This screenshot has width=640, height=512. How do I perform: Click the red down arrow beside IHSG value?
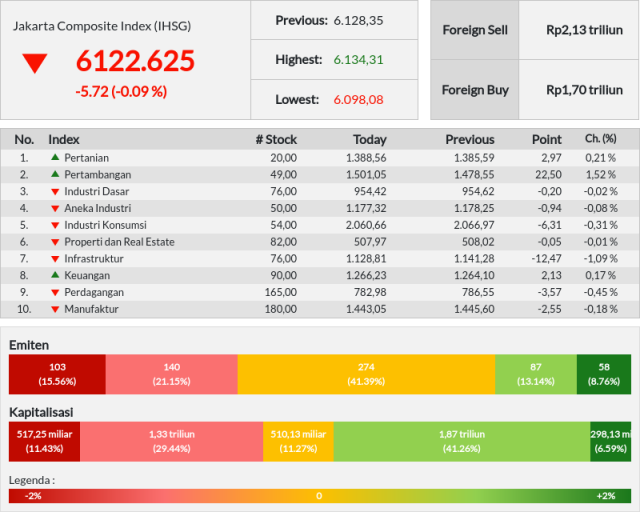point(35,63)
